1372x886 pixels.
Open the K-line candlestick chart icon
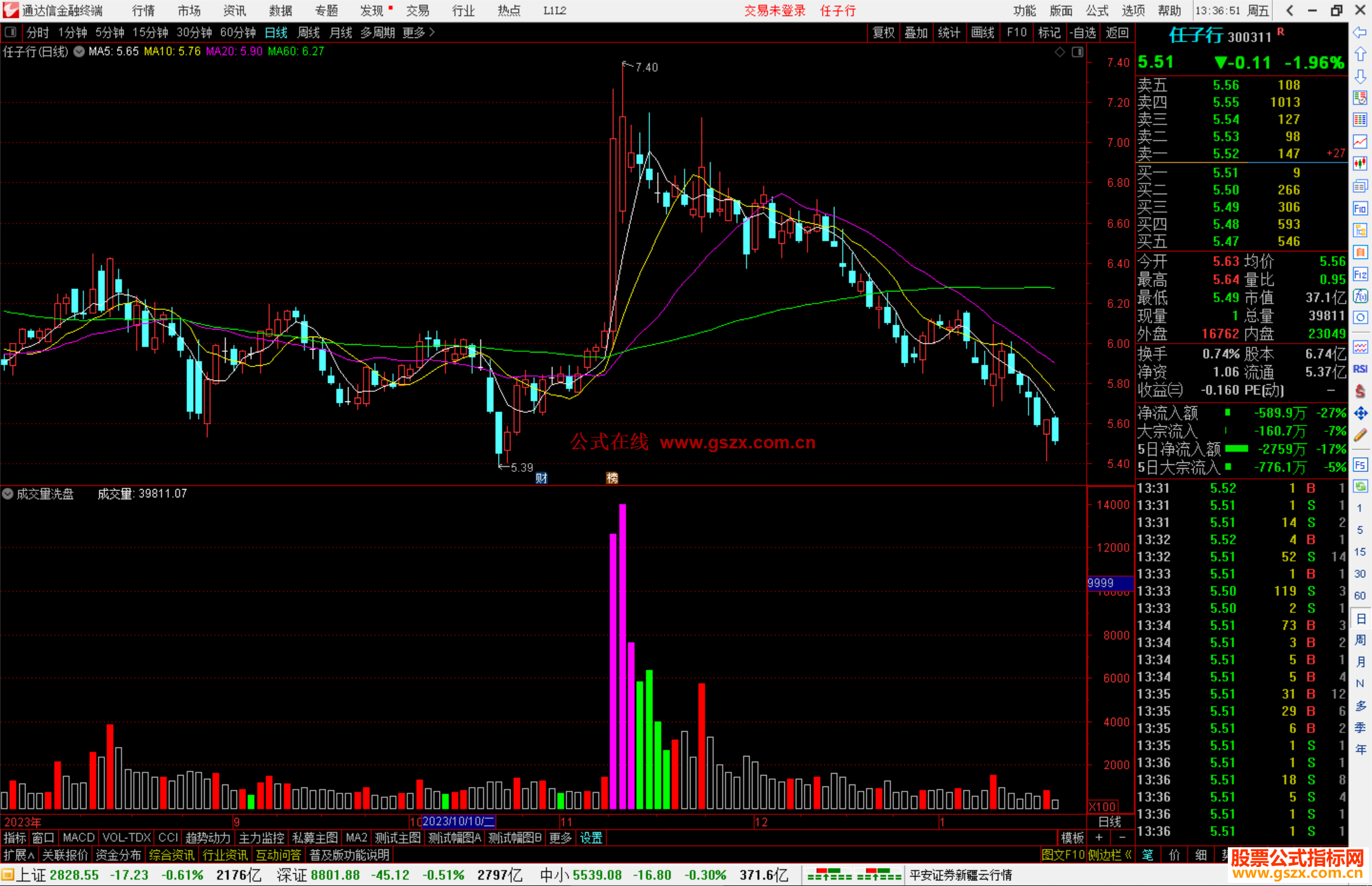pyautogui.click(x=1360, y=163)
